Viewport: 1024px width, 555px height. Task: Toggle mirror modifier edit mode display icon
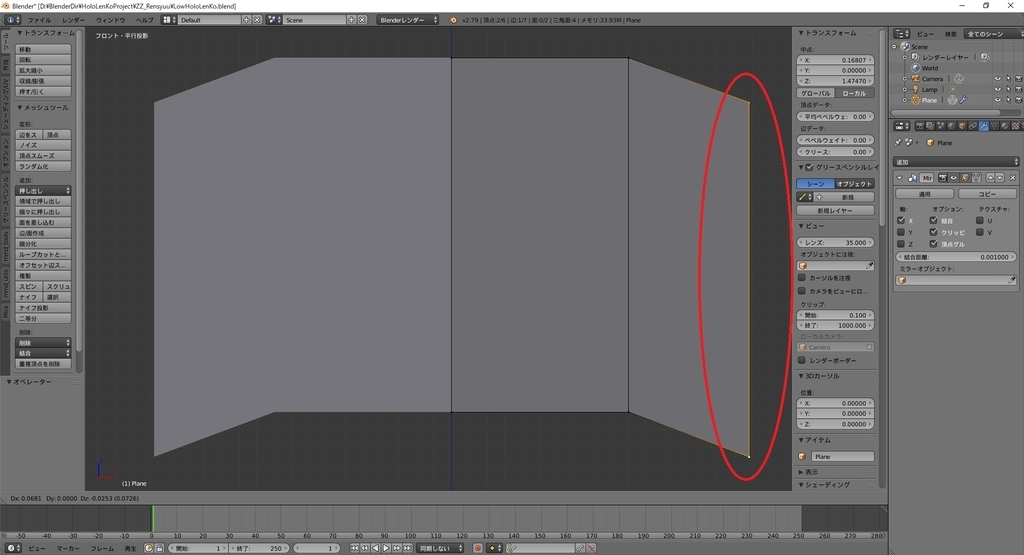(x=964, y=178)
